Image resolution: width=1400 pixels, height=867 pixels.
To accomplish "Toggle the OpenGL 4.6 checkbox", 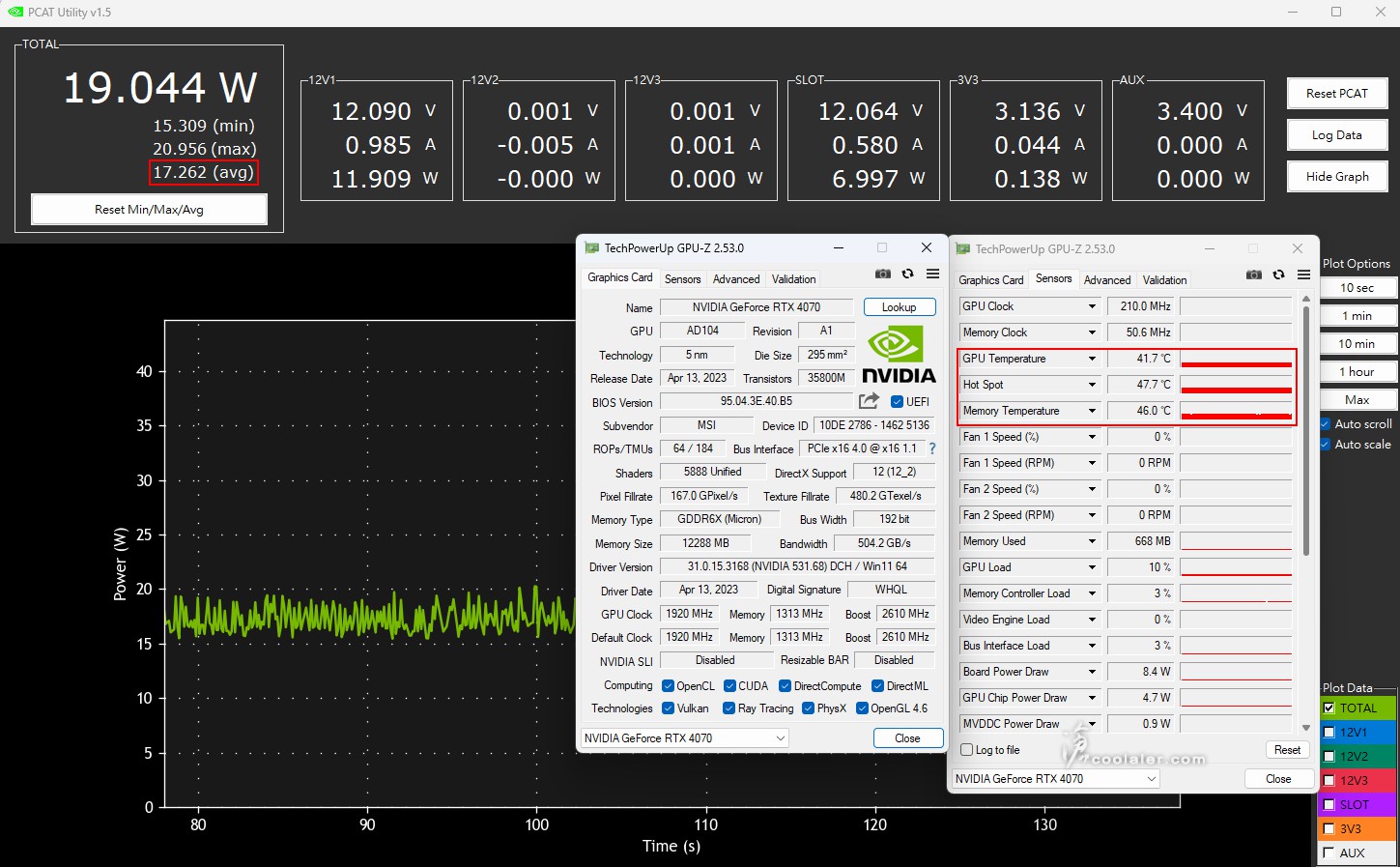I will pos(862,708).
